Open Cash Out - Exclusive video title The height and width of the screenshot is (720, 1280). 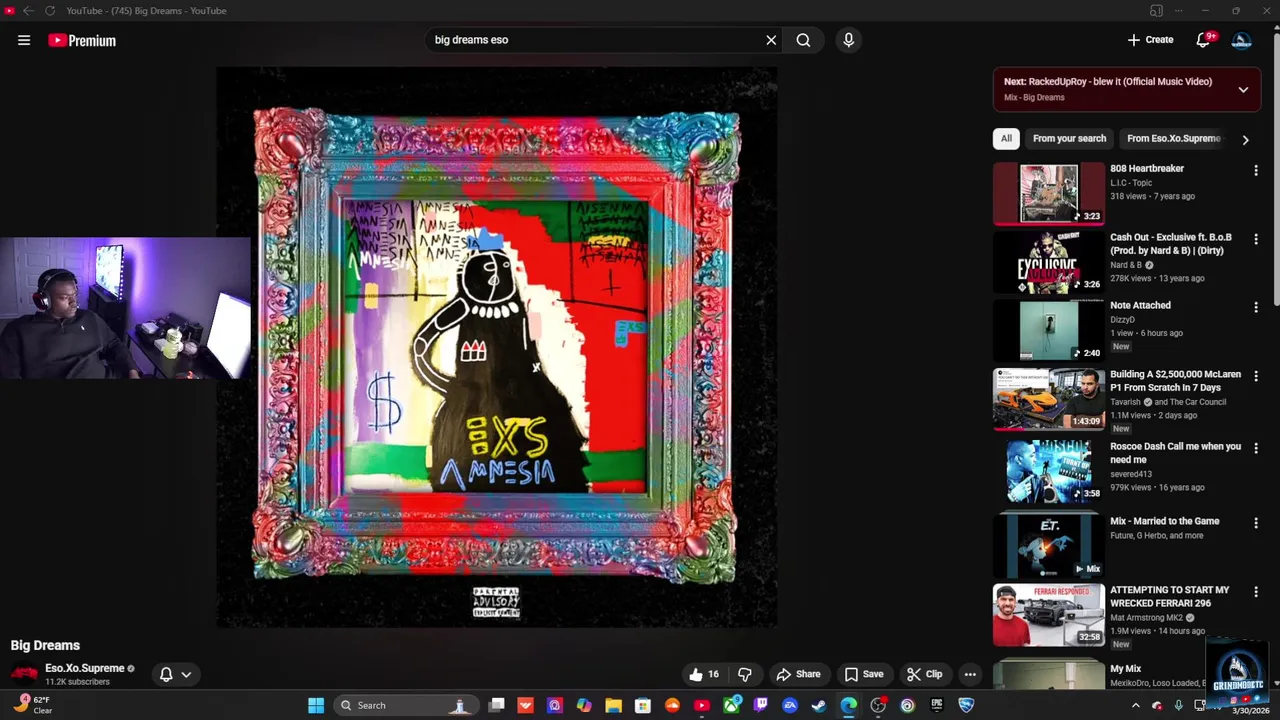point(1170,244)
